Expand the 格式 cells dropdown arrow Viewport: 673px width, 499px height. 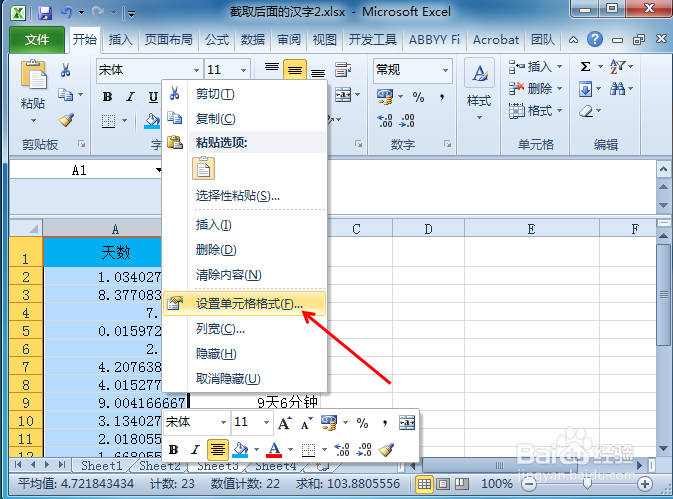(x=559, y=111)
